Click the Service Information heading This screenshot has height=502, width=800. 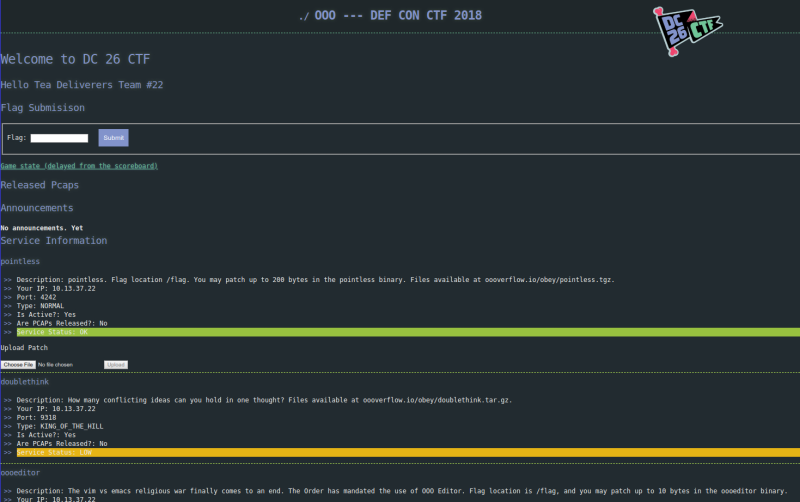point(54,241)
